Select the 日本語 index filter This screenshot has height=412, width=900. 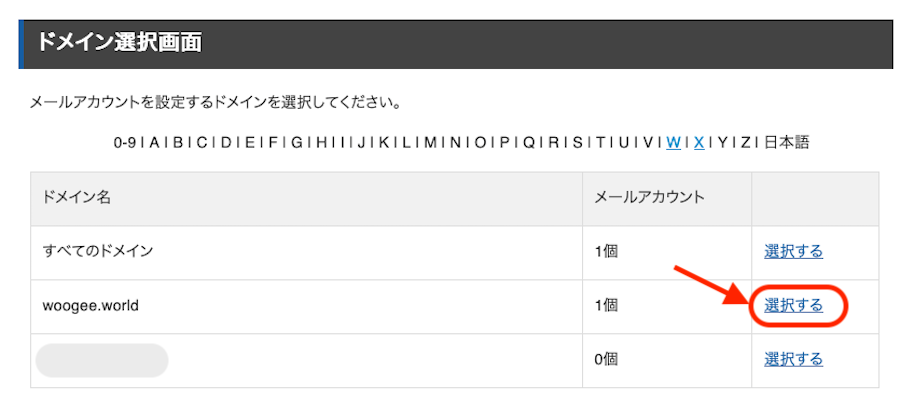pyautogui.click(x=786, y=142)
